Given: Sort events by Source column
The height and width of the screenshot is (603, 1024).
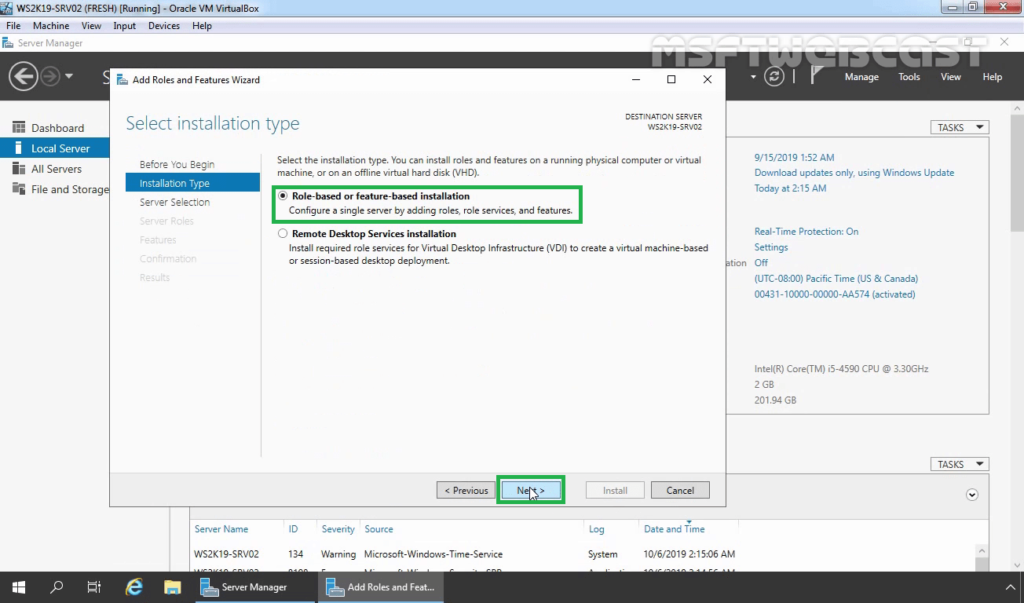Looking at the screenshot, I should click(379, 529).
